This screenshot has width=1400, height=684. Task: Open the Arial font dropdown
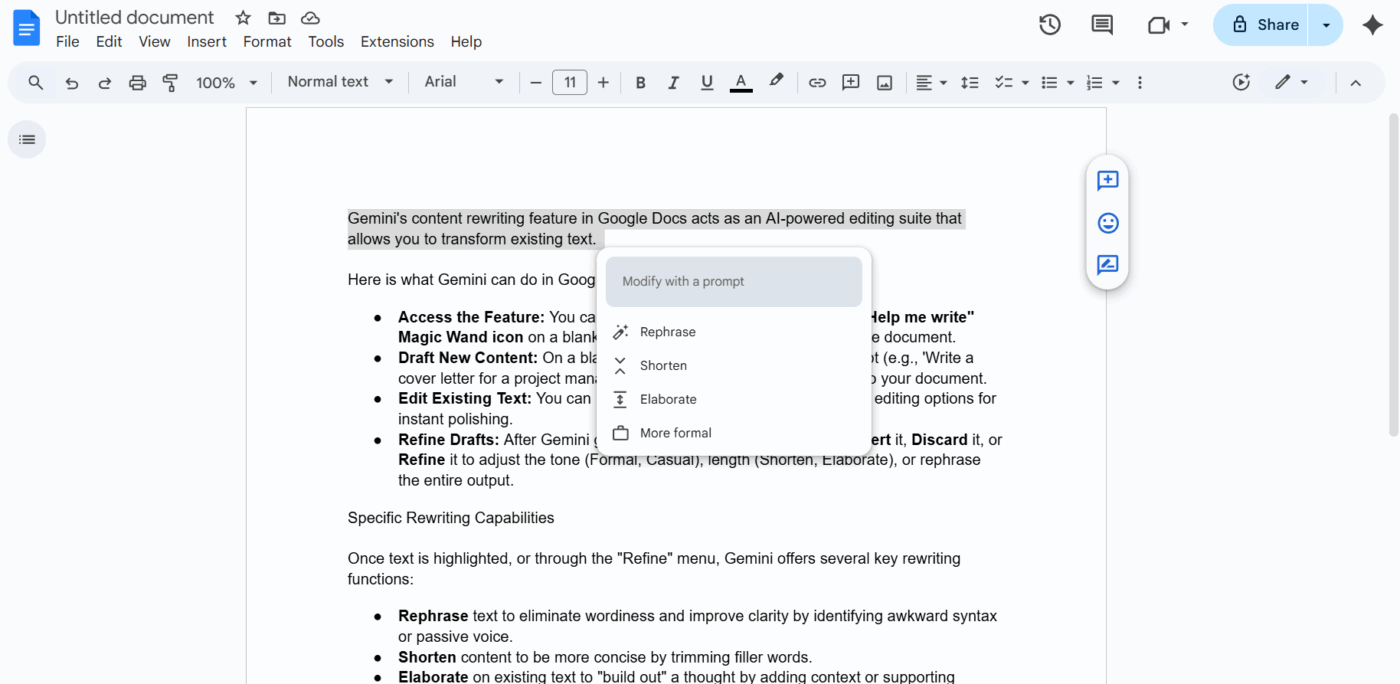point(464,82)
